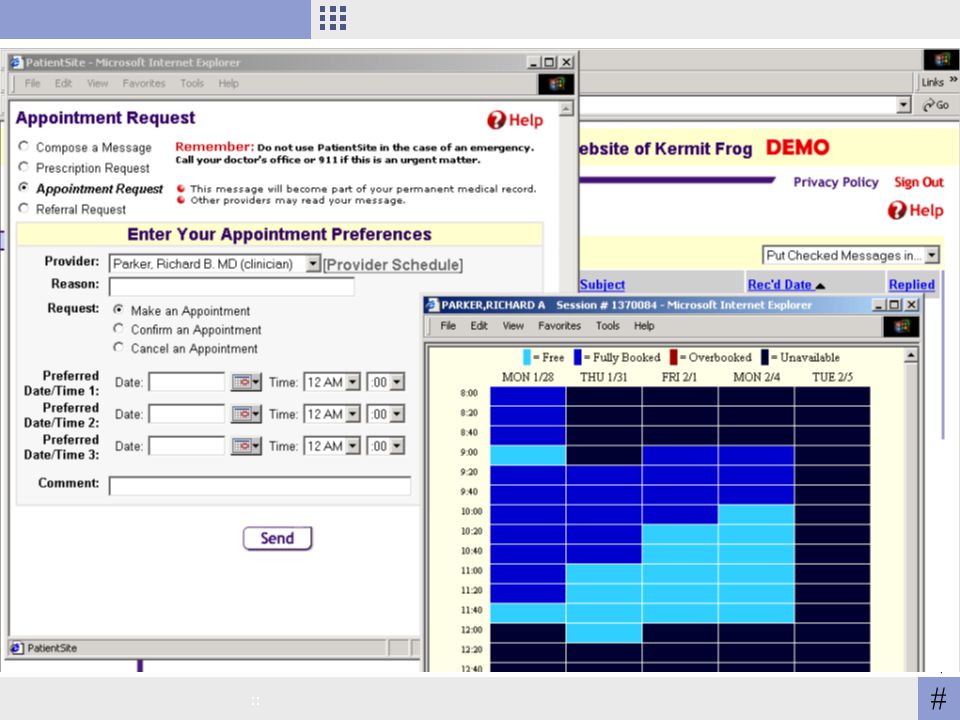The width and height of the screenshot is (960, 720).
Task: Open minutes dropdown for Preferred Date/Time 2
Action: coord(397,414)
